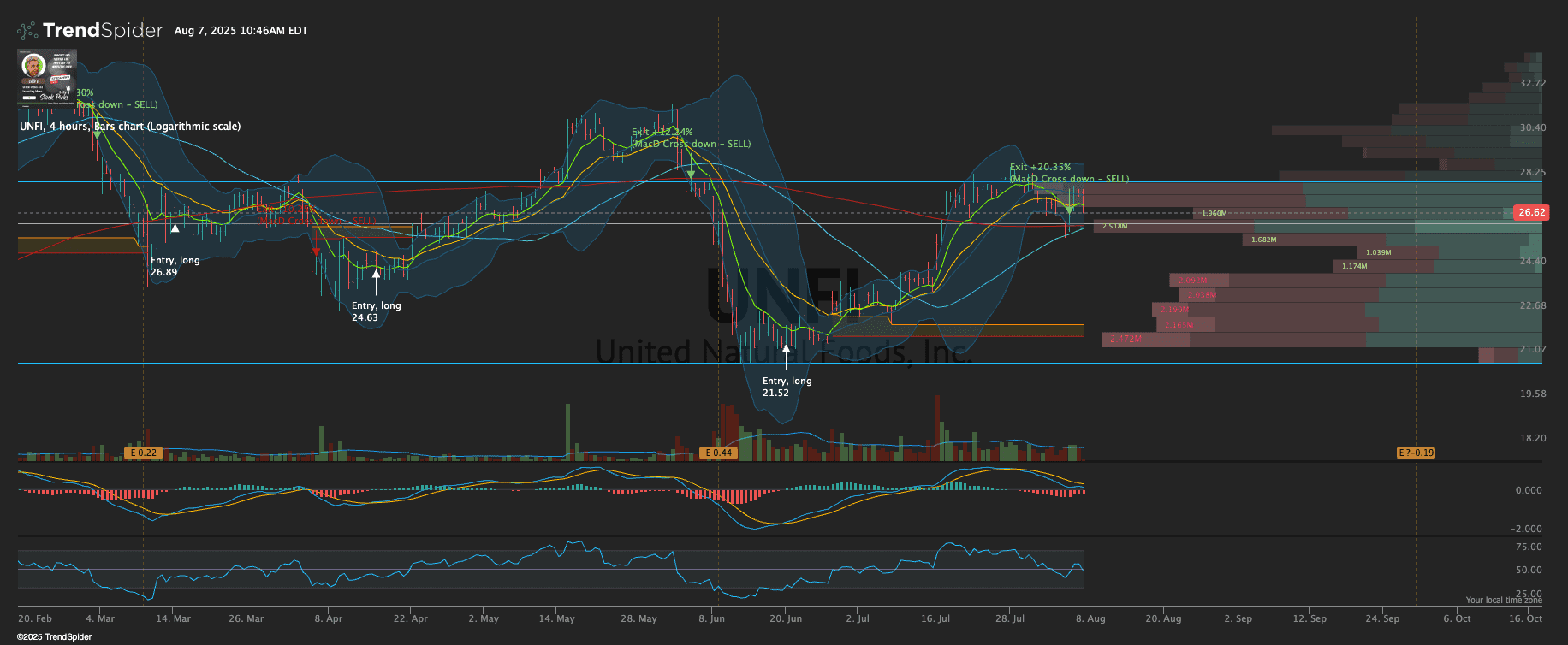Image resolution: width=1568 pixels, height=645 pixels.
Task: Click the 2.472M volume profile label
Action: [1126, 339]
